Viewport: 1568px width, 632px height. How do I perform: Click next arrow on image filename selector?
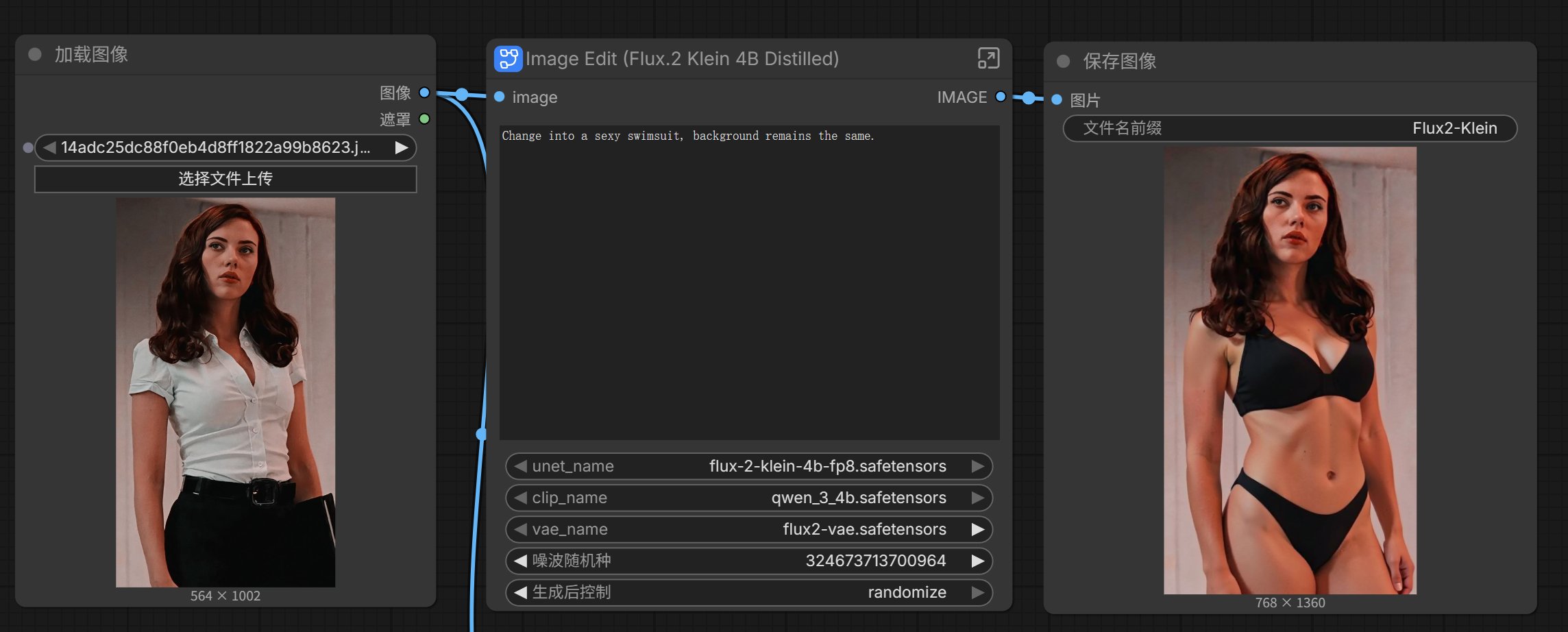[x=402, y=148]
